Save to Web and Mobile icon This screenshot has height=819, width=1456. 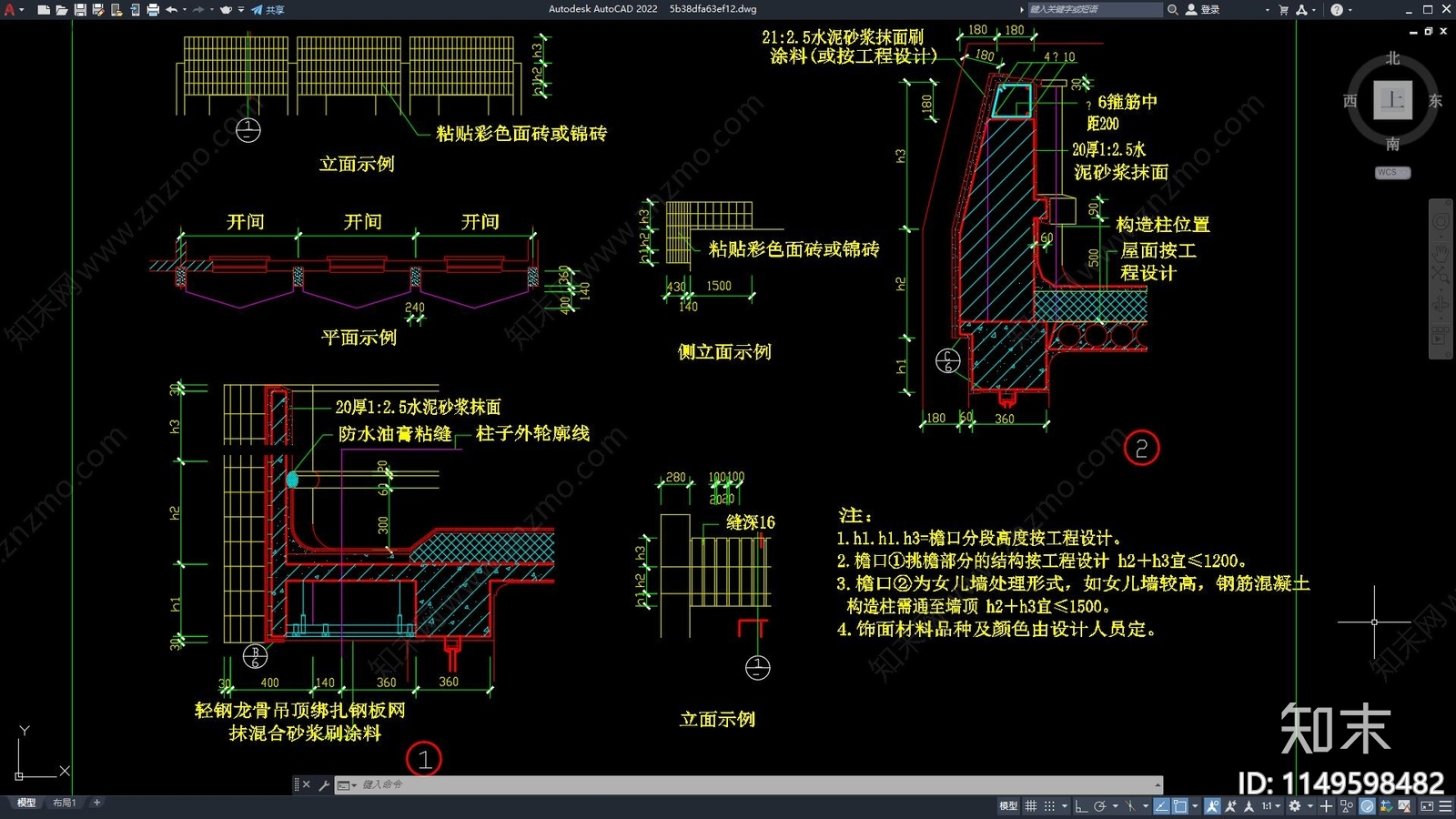(135, 9)
